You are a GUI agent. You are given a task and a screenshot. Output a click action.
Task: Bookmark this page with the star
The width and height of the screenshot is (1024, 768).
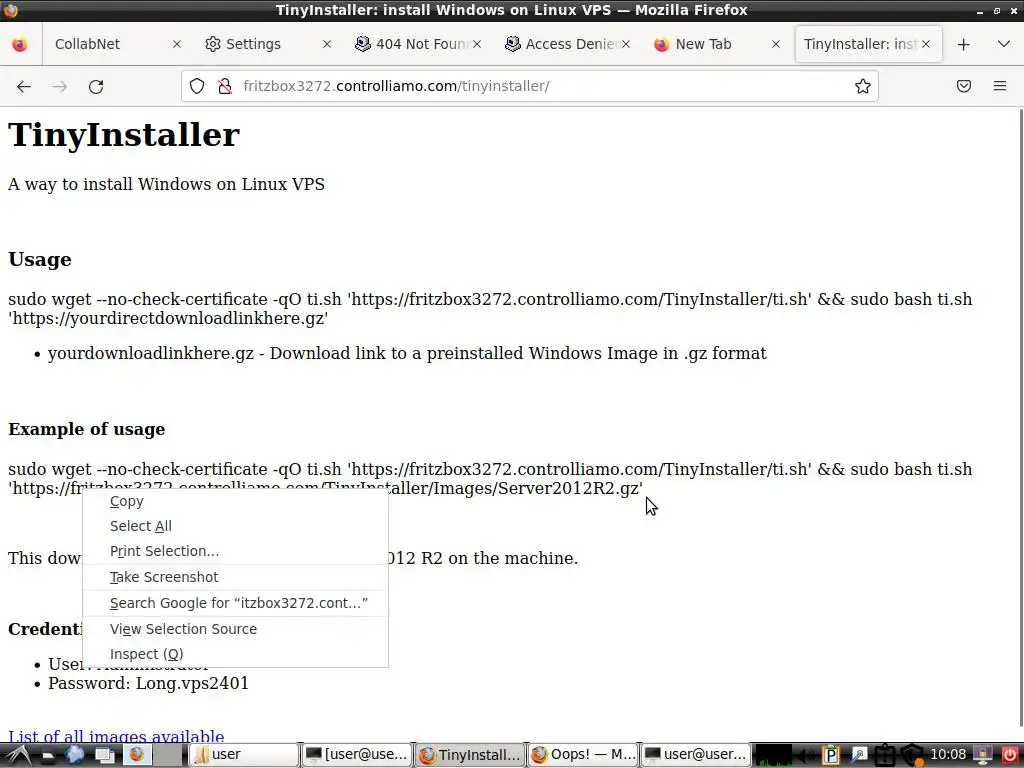coord(863,86)
